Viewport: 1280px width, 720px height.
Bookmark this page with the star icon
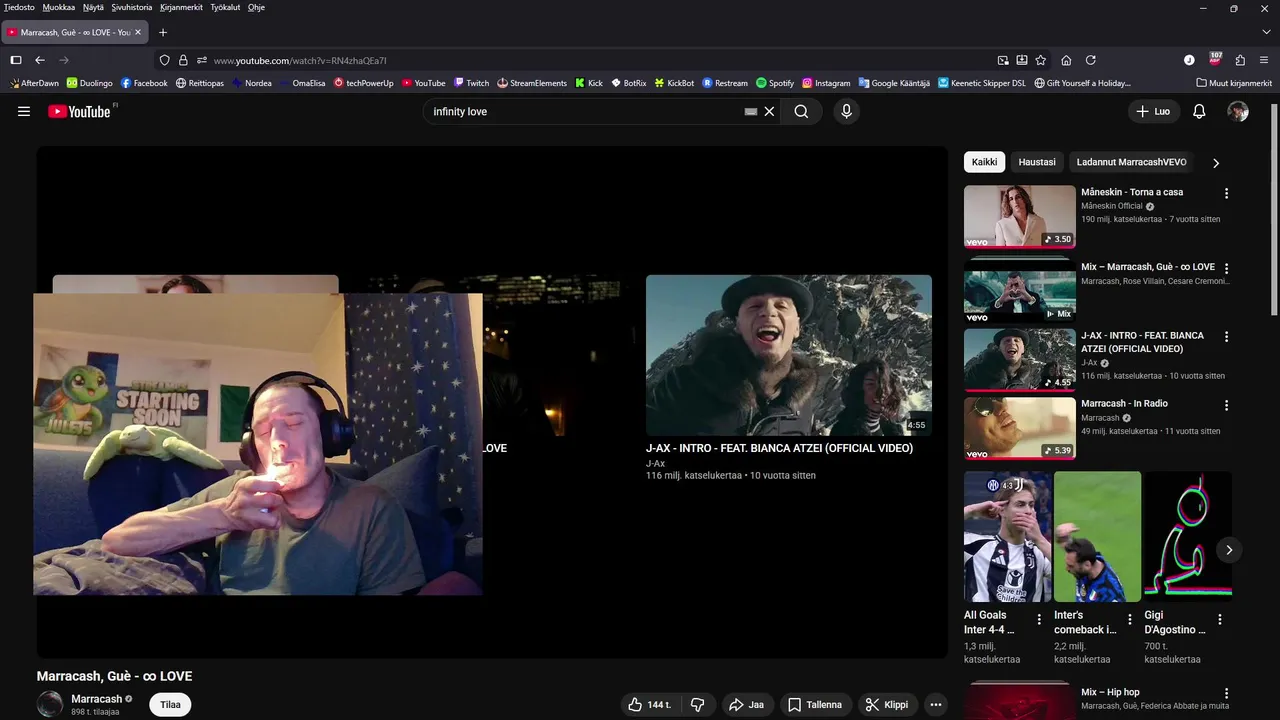[1041, 60]
